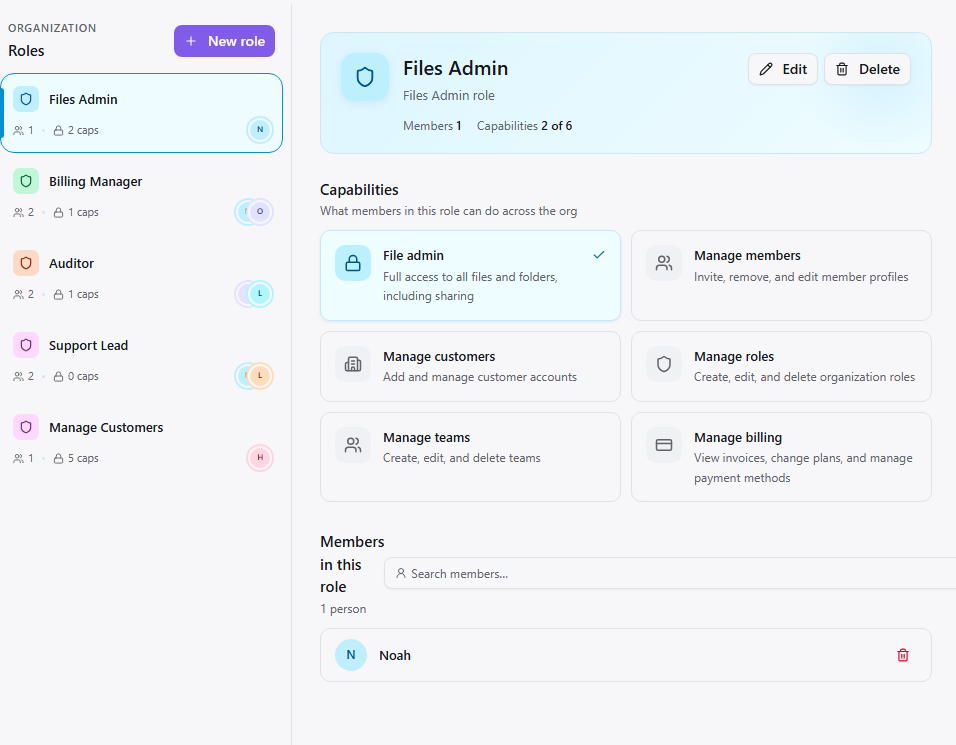Click the Support Lead pink shield icon

point(26,345)
